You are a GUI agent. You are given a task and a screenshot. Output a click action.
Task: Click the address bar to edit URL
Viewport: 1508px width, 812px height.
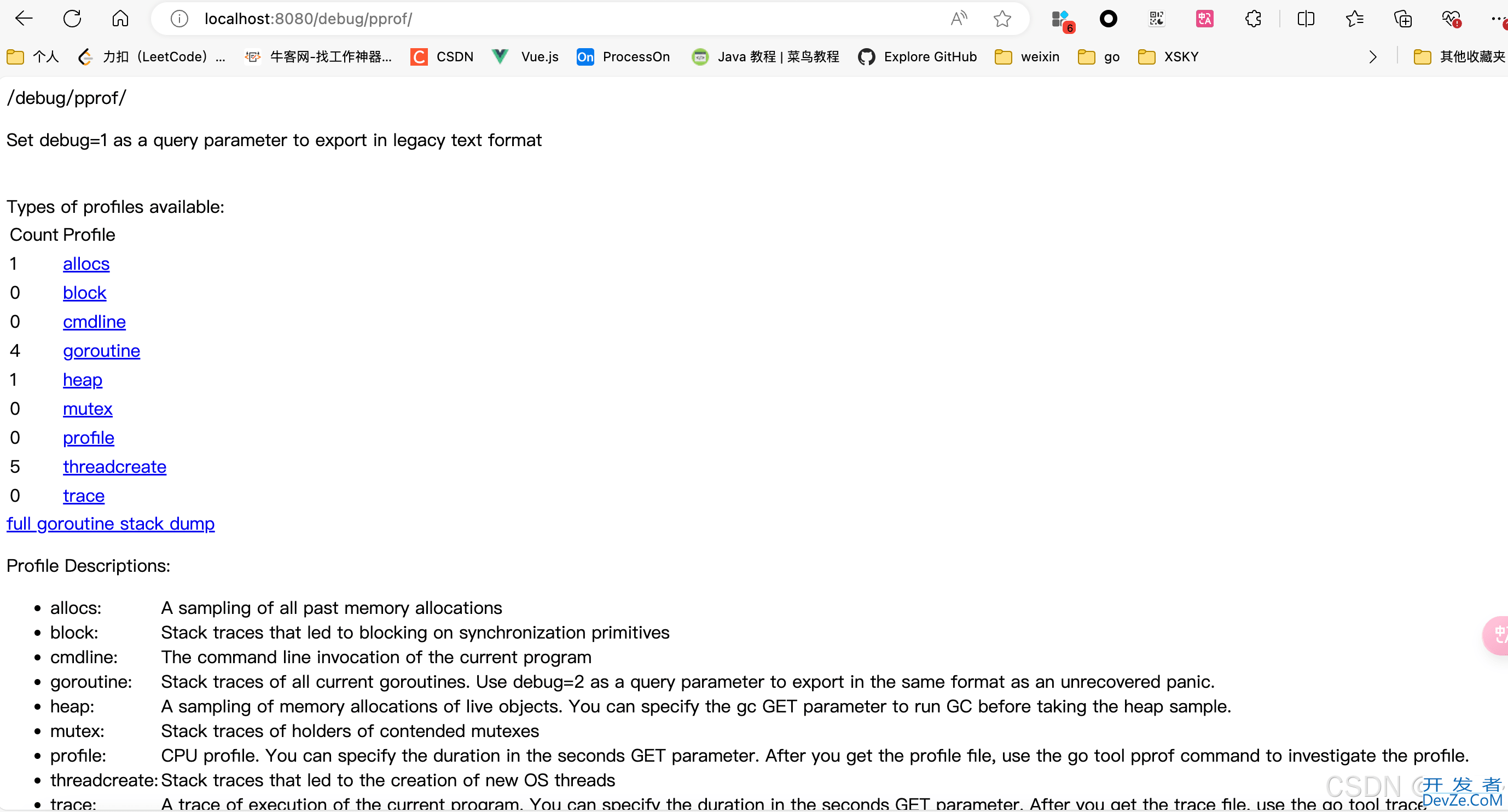tap(561, 18)
